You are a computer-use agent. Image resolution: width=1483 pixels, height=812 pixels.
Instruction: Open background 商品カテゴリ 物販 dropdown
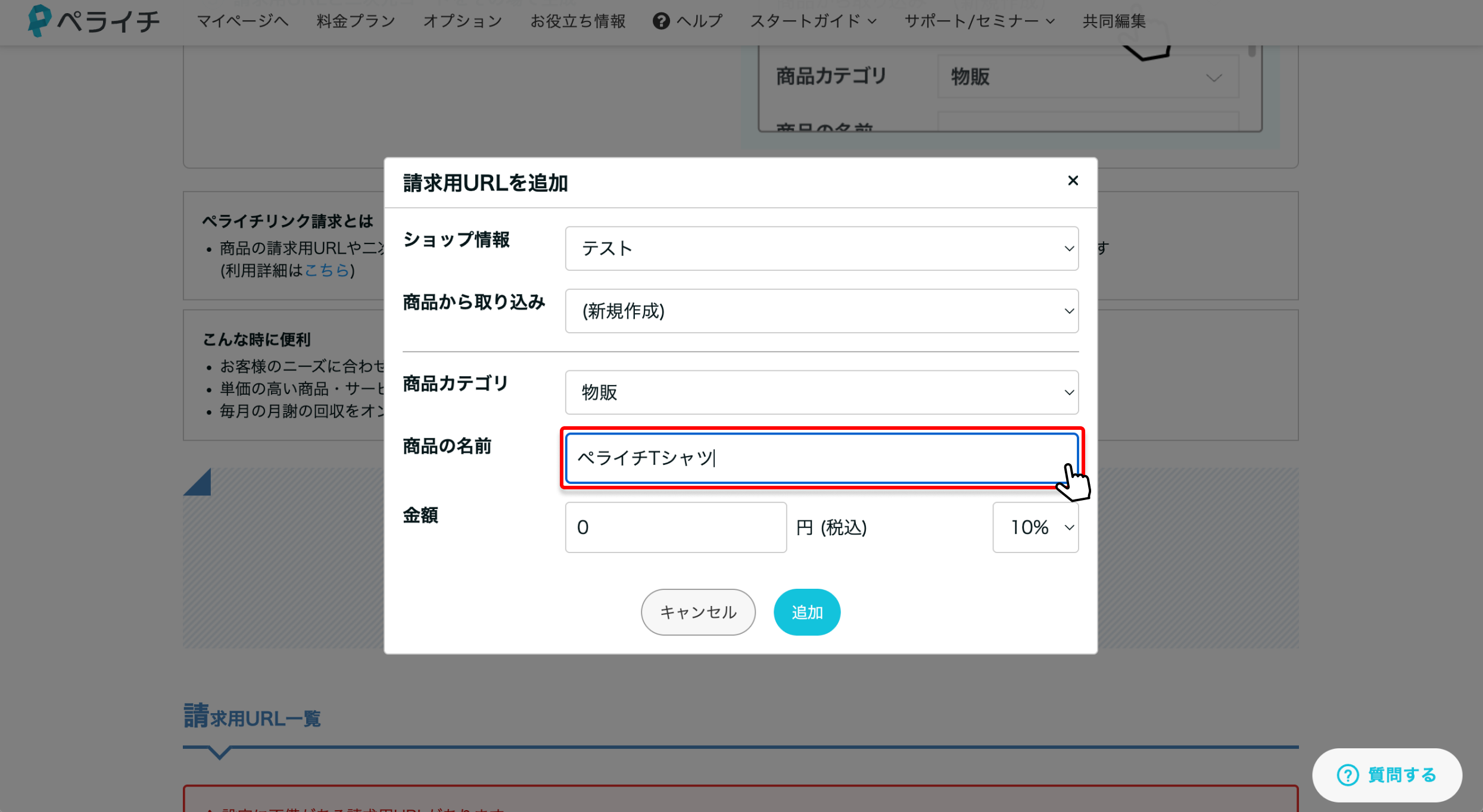click(1088, 77)
